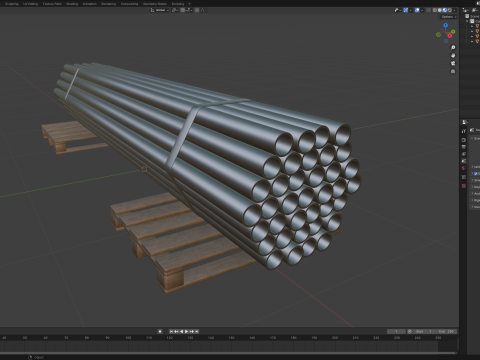Open the viewport Options dropdown
Viewport: 480px width, 360px height.
pos(449,17)
